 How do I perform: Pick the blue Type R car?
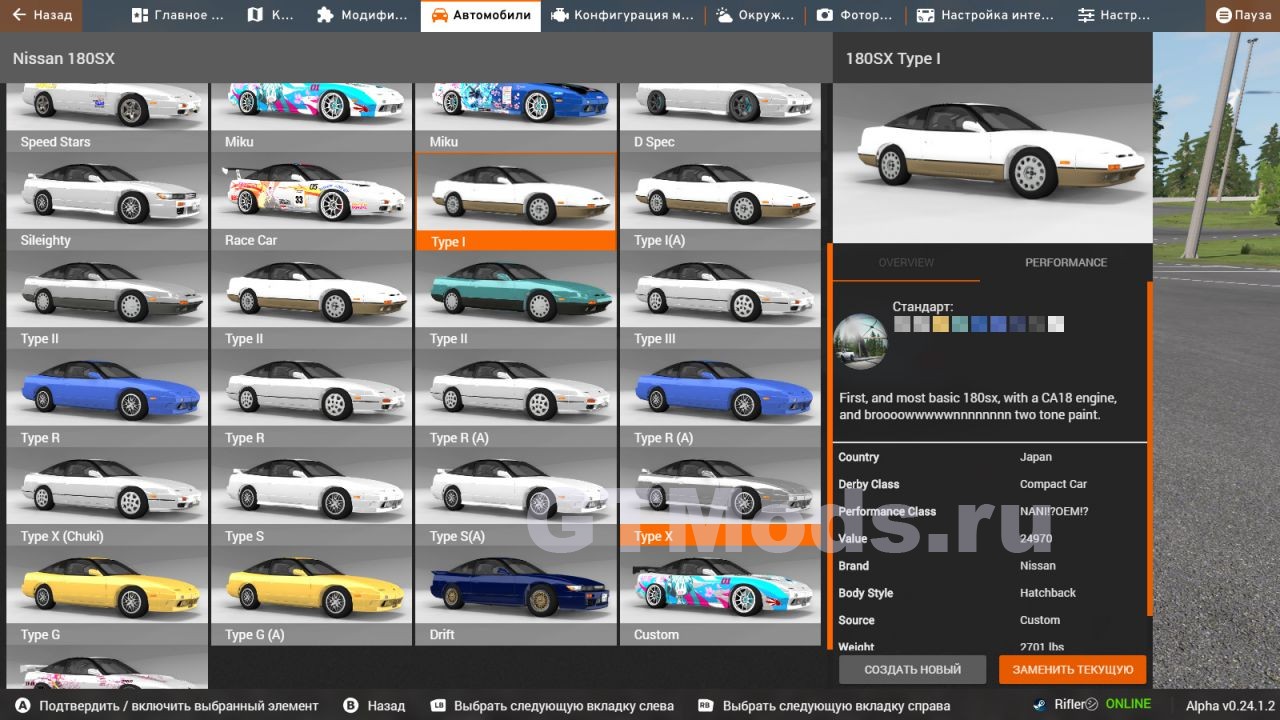[x=107, y=399]
